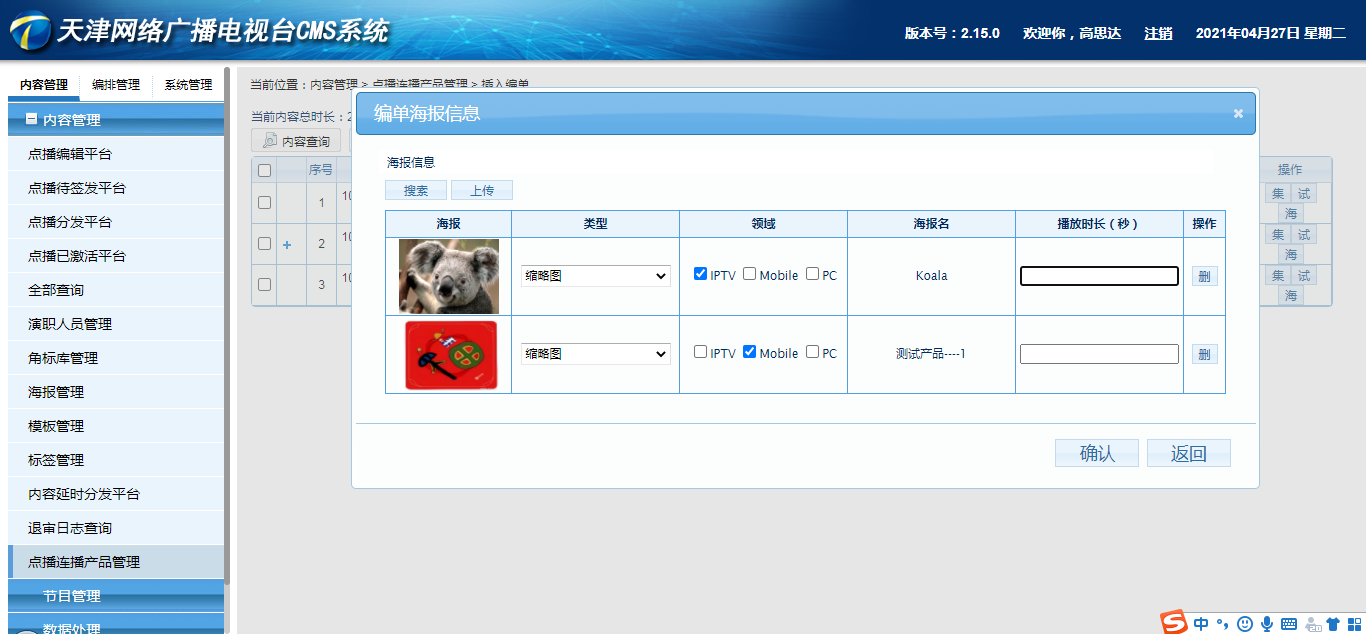Open 点播待签发平台 in the sidebar
Image resolution: width=1366 pixels, height=634 pixels.
click(x=116, y=188)
